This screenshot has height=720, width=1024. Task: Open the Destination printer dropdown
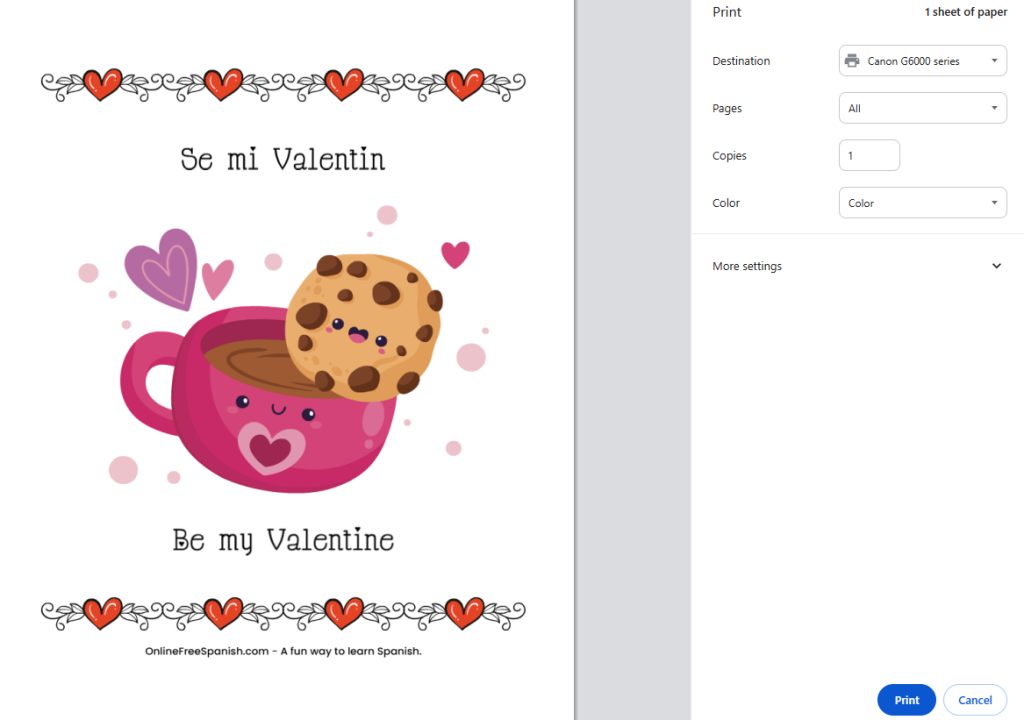[x=922, y=61]
